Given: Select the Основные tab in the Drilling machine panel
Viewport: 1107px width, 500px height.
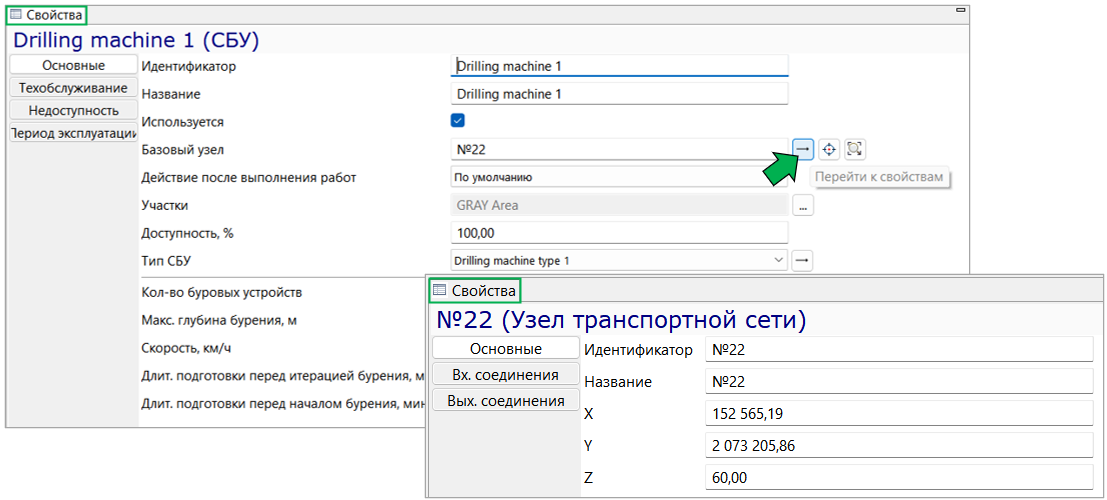Looking at the screenshot, I should (73, 65).
